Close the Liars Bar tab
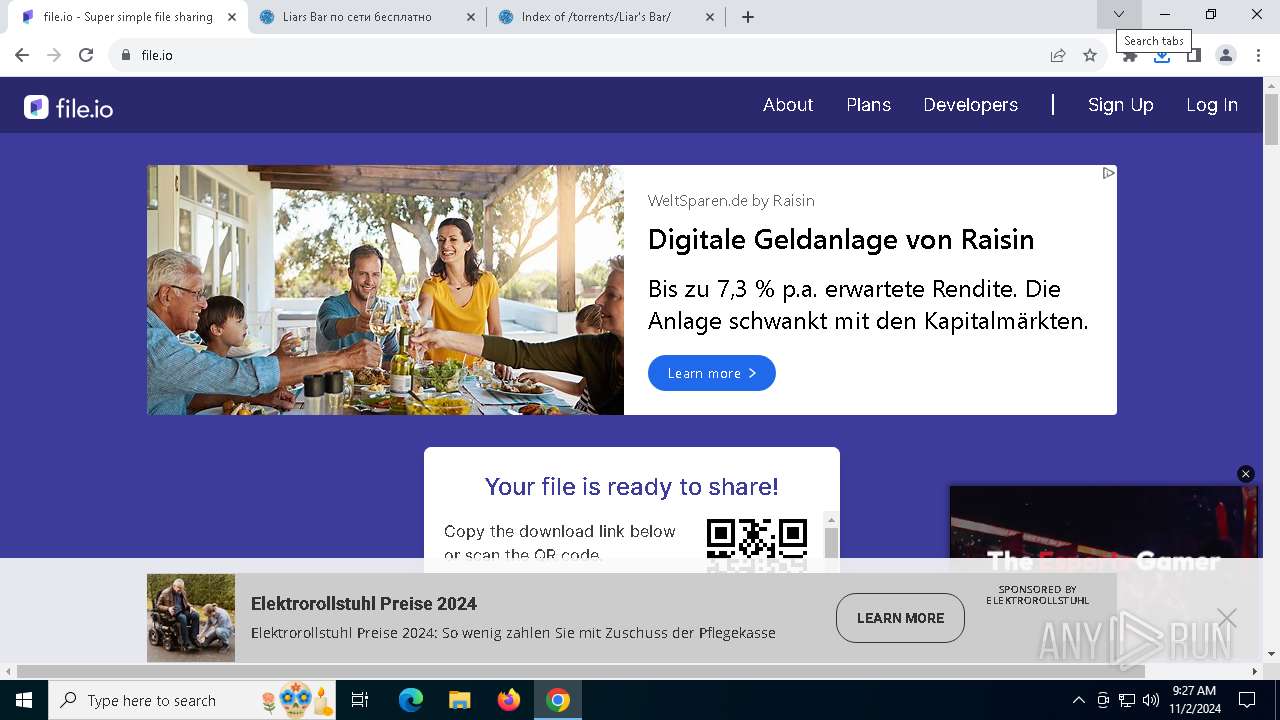This screenshot has width=1280, height=720. pyautogui.click(x=470, y=16)
